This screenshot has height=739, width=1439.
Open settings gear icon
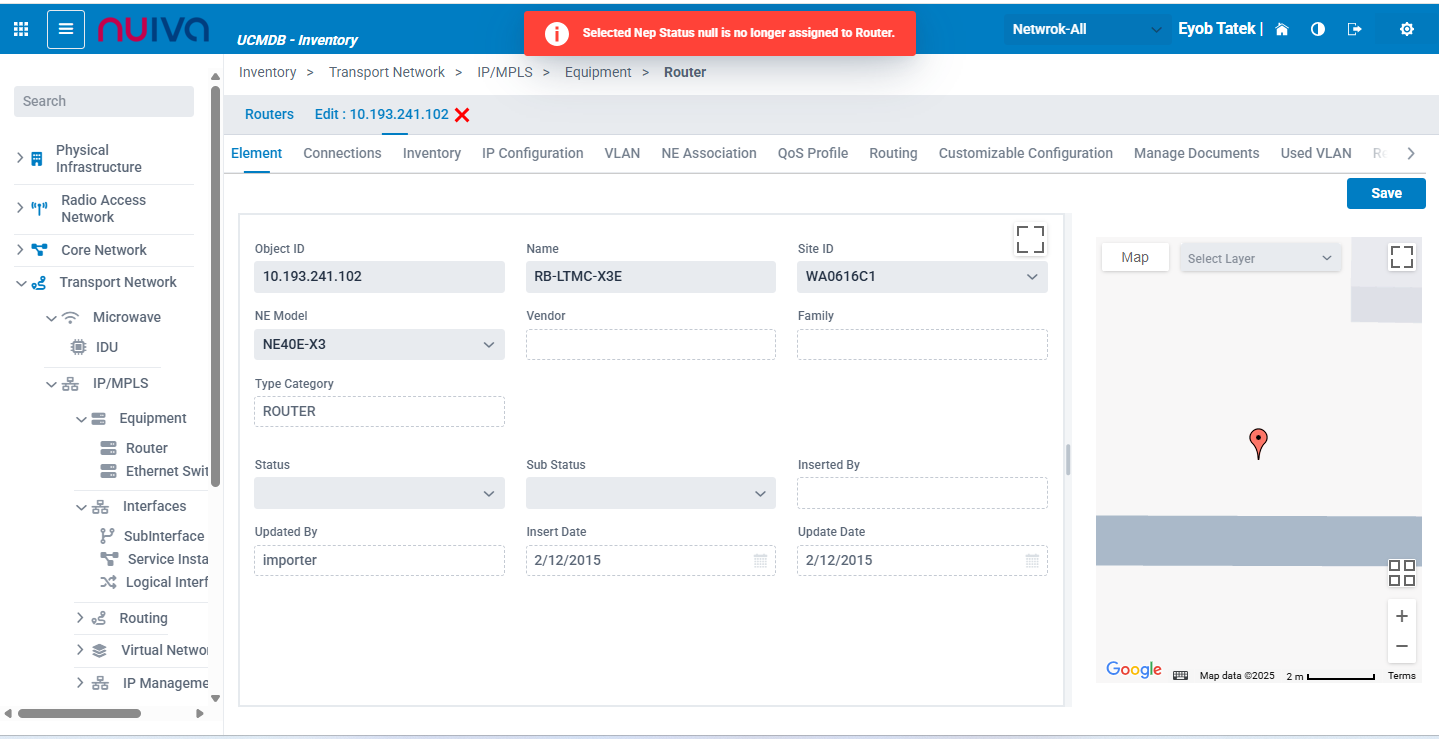[1407, 29]
